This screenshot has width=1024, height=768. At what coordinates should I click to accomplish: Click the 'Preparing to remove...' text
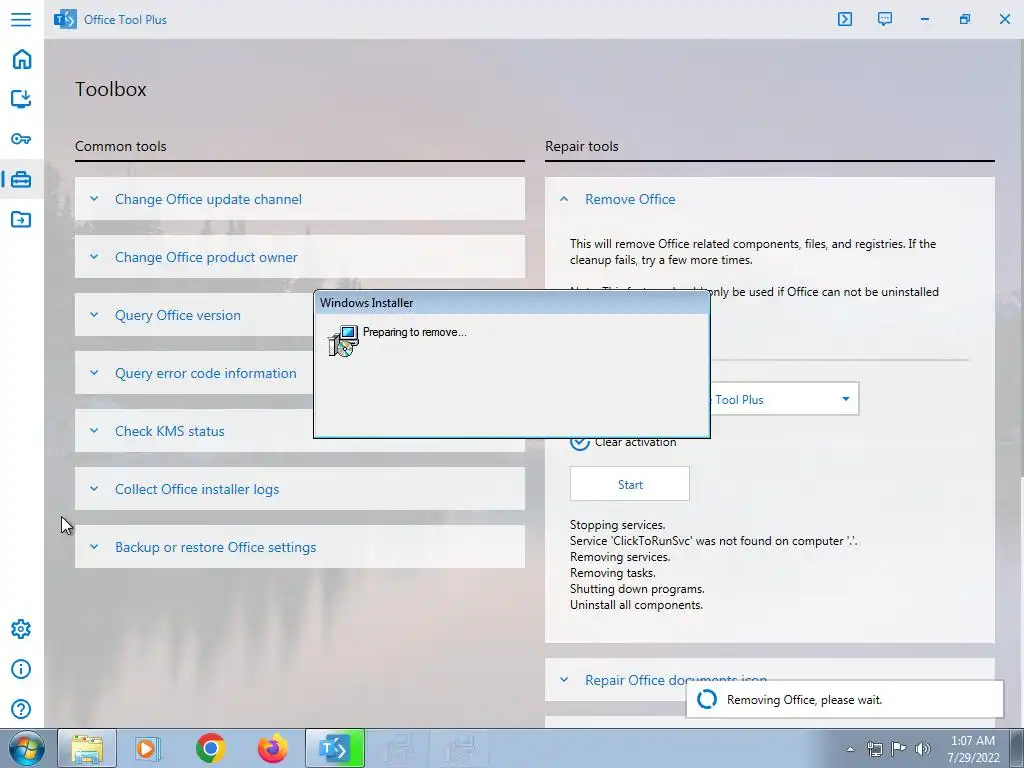[415, 332]
